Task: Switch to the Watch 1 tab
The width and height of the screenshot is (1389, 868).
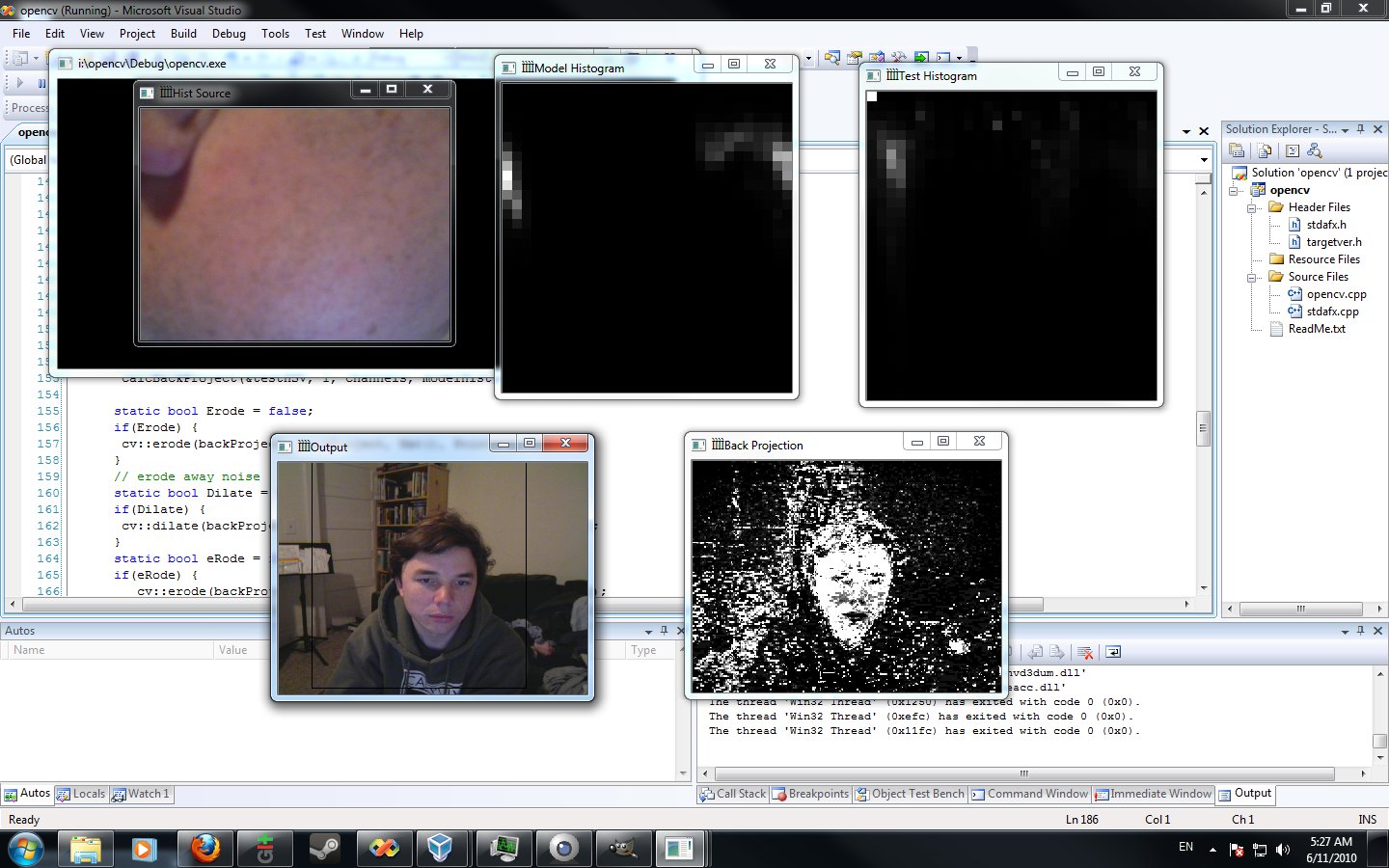Action: click(x=141, y=794)
